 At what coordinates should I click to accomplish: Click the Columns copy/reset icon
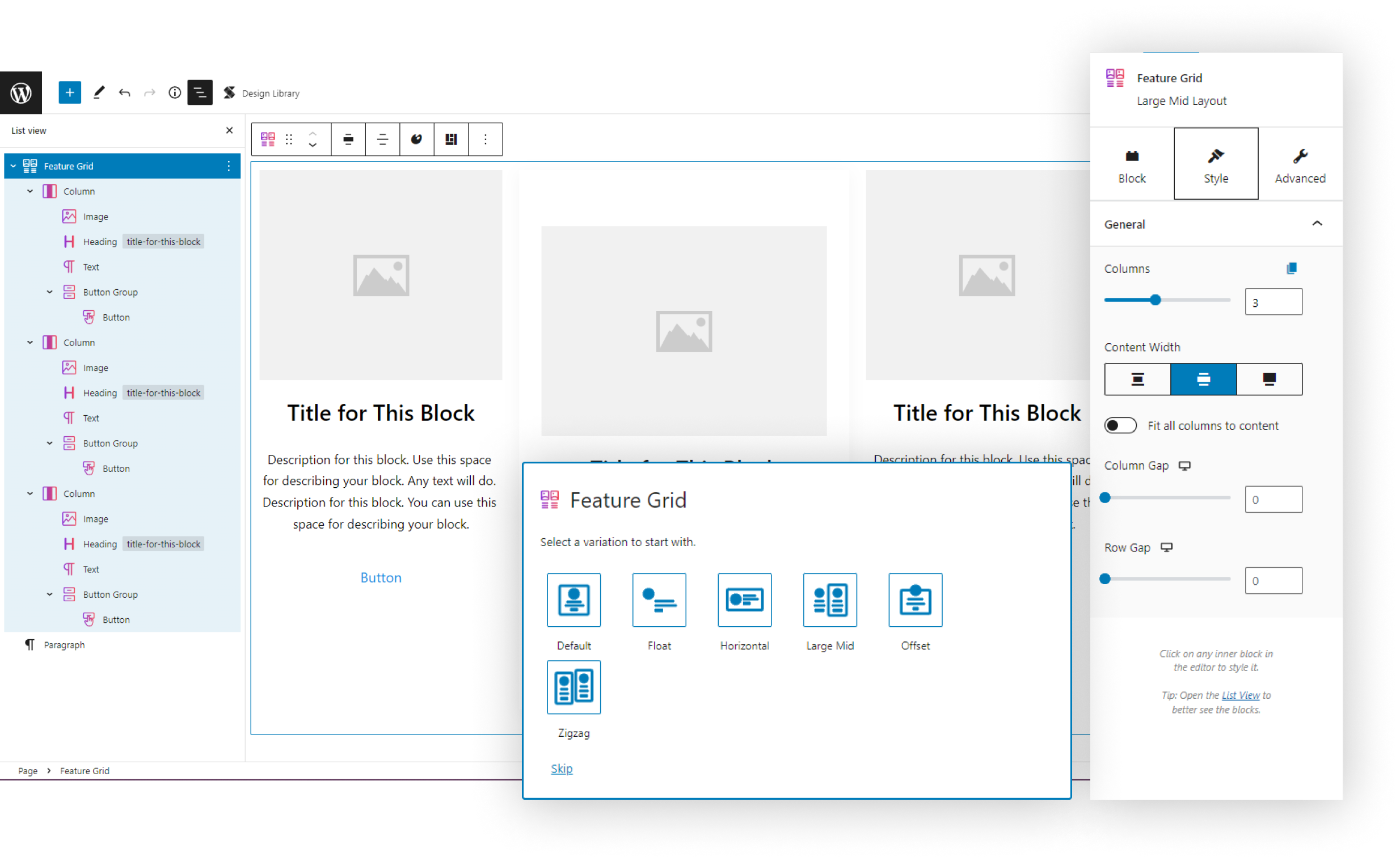tap(1291, 268)
